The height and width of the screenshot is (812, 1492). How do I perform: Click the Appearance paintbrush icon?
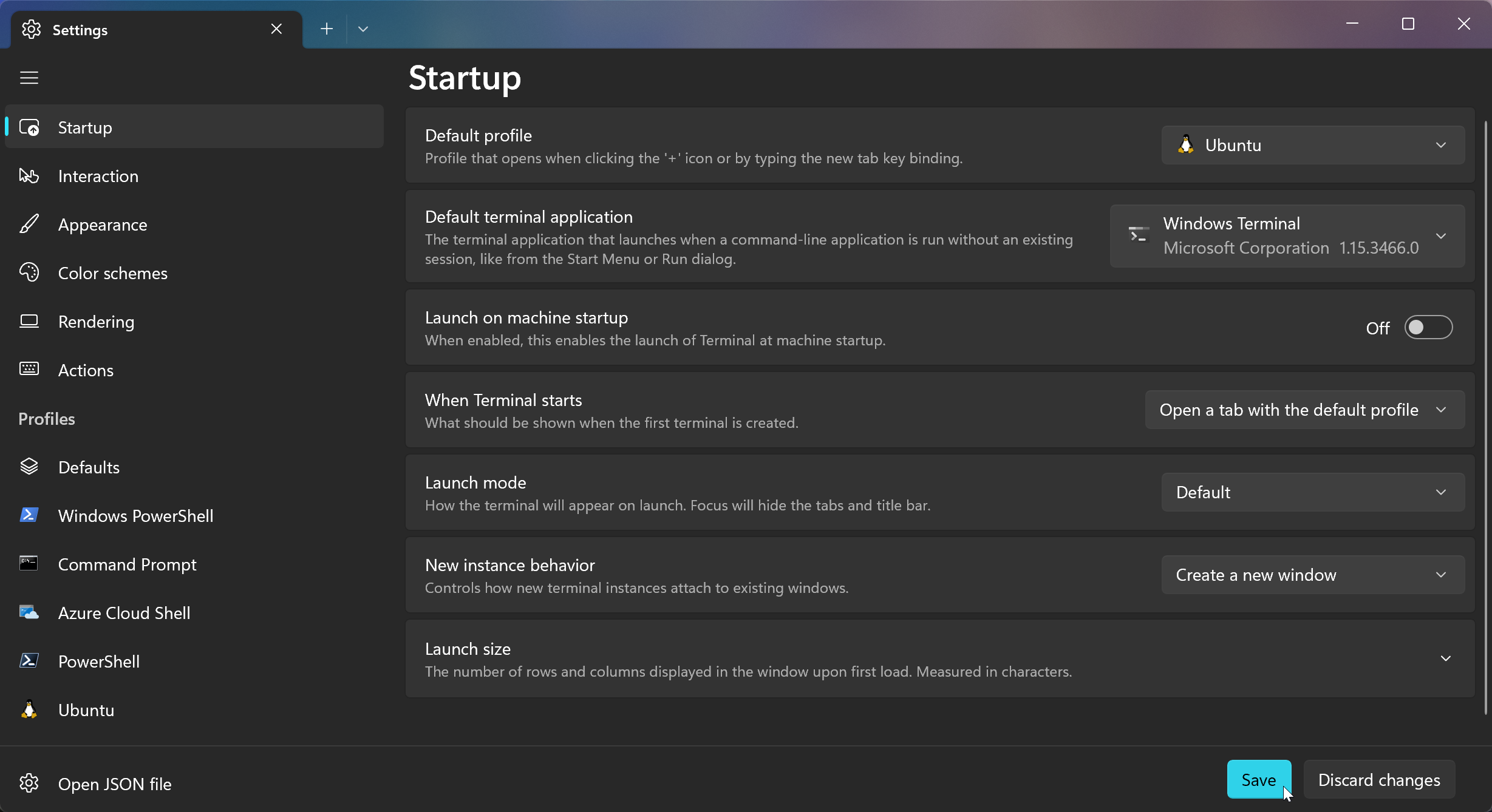(x=30, y=224)
